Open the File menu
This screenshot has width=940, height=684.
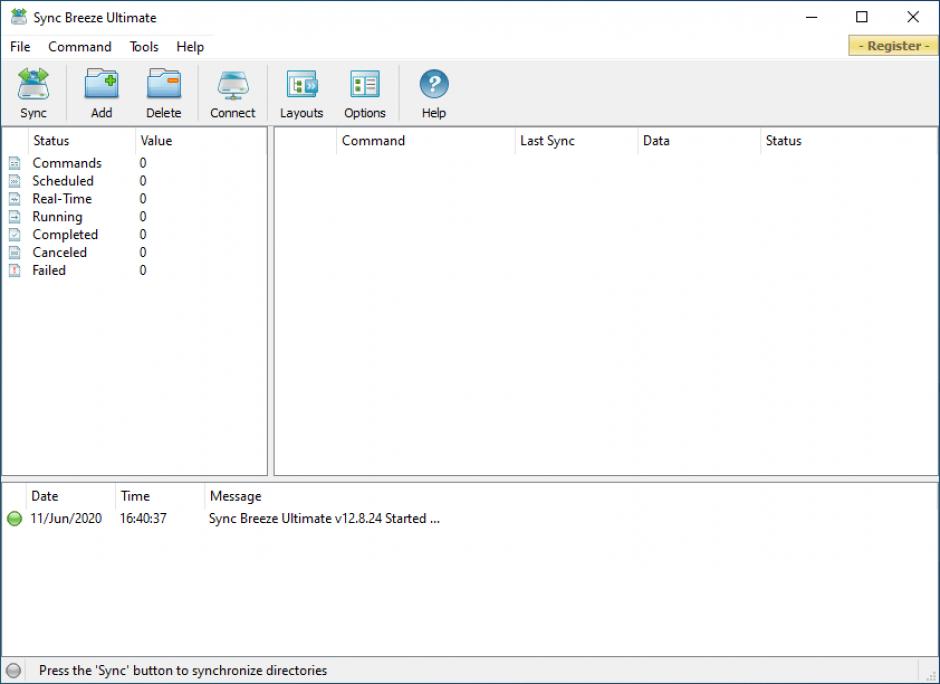20,47
